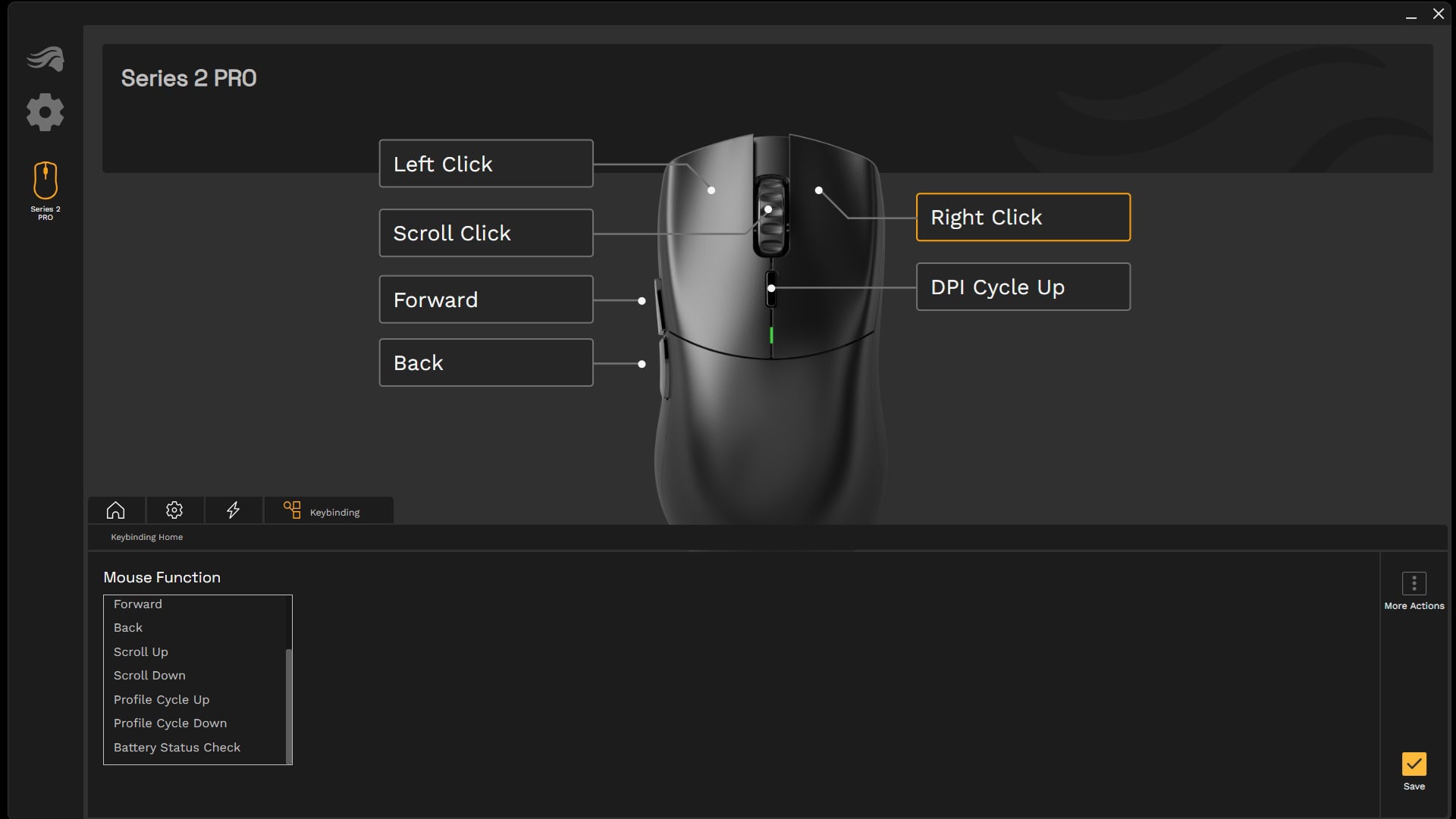Click the Series 2 PRO mouse icon

(45, 180)
